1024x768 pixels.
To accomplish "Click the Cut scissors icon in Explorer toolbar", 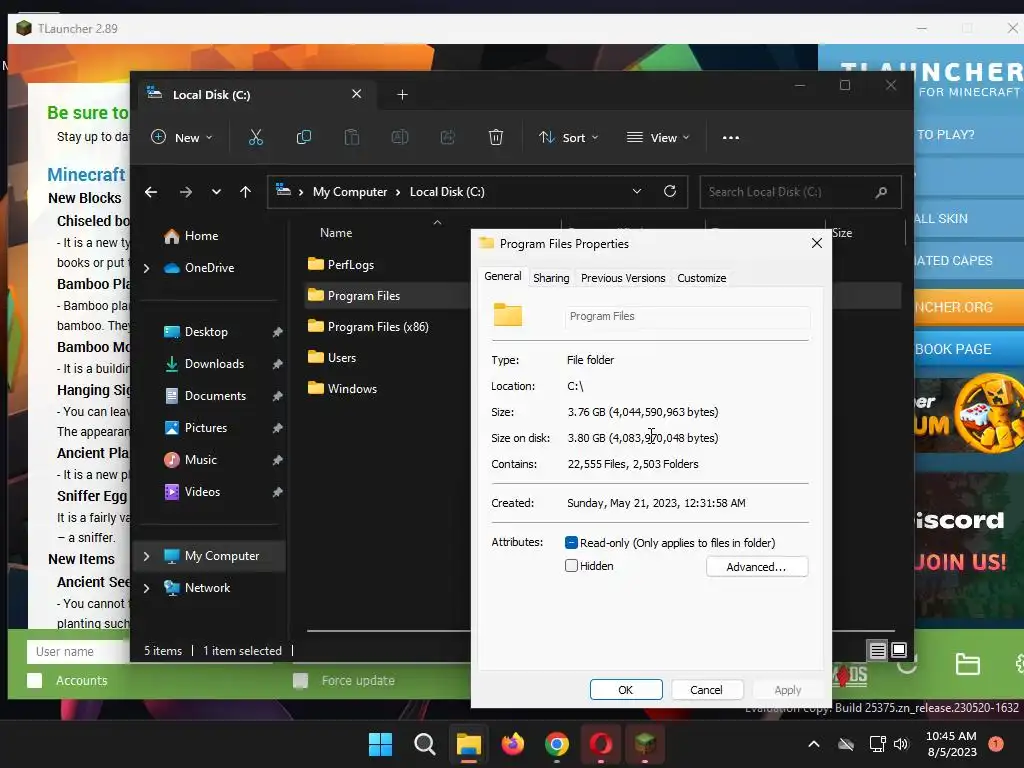I will click(x=255, y=137).
